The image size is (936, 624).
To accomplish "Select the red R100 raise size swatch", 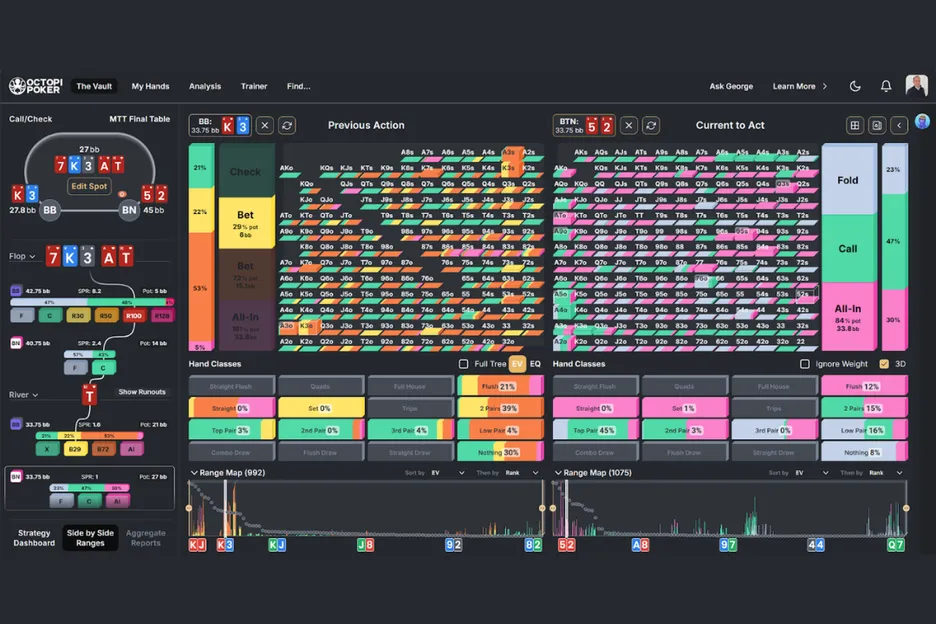I will point(133,316).
